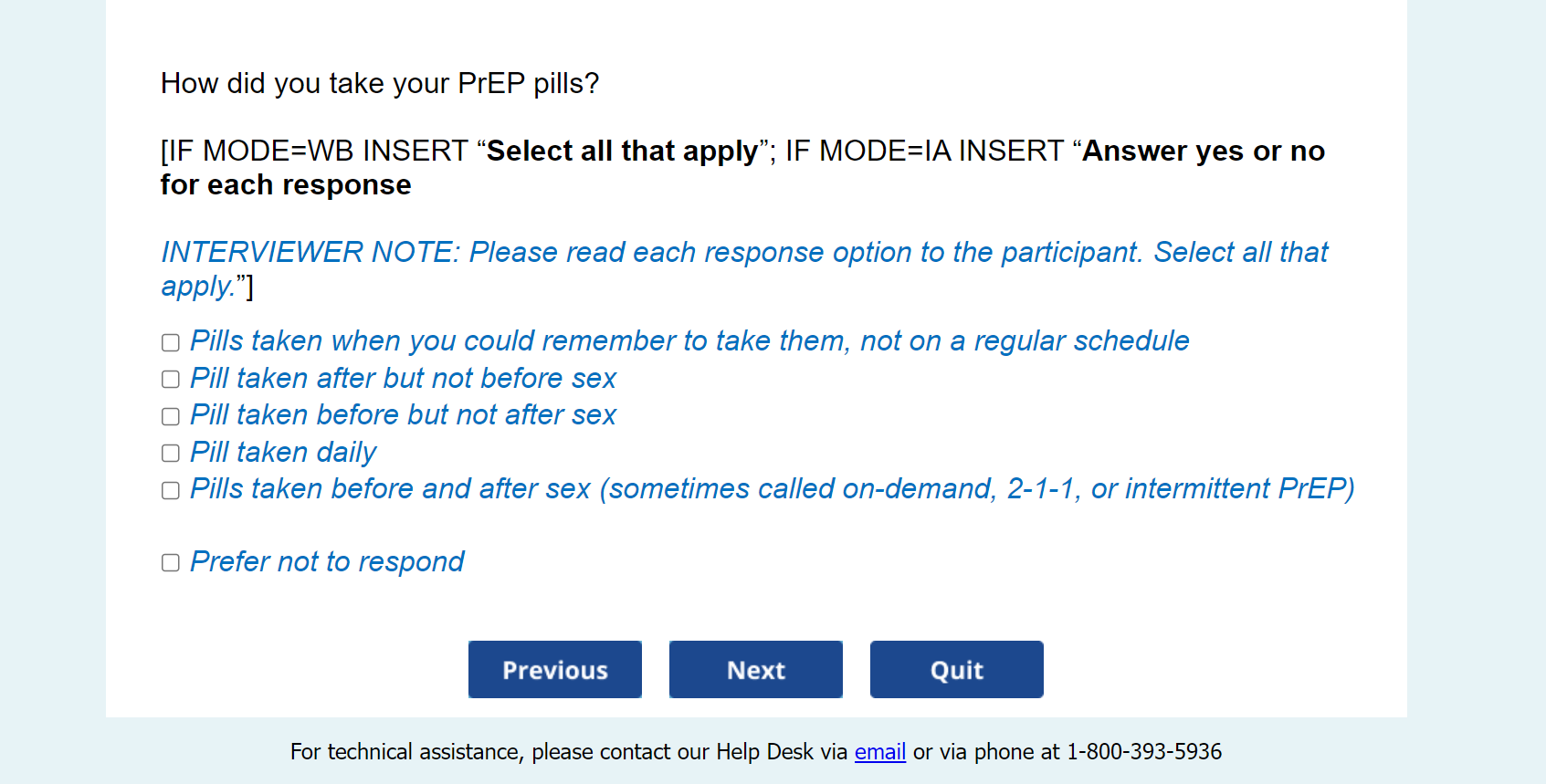1546x784 pixels.
Task: Click the blue INTERVIEWER NOTE instruction text
Action: (744, 253)
